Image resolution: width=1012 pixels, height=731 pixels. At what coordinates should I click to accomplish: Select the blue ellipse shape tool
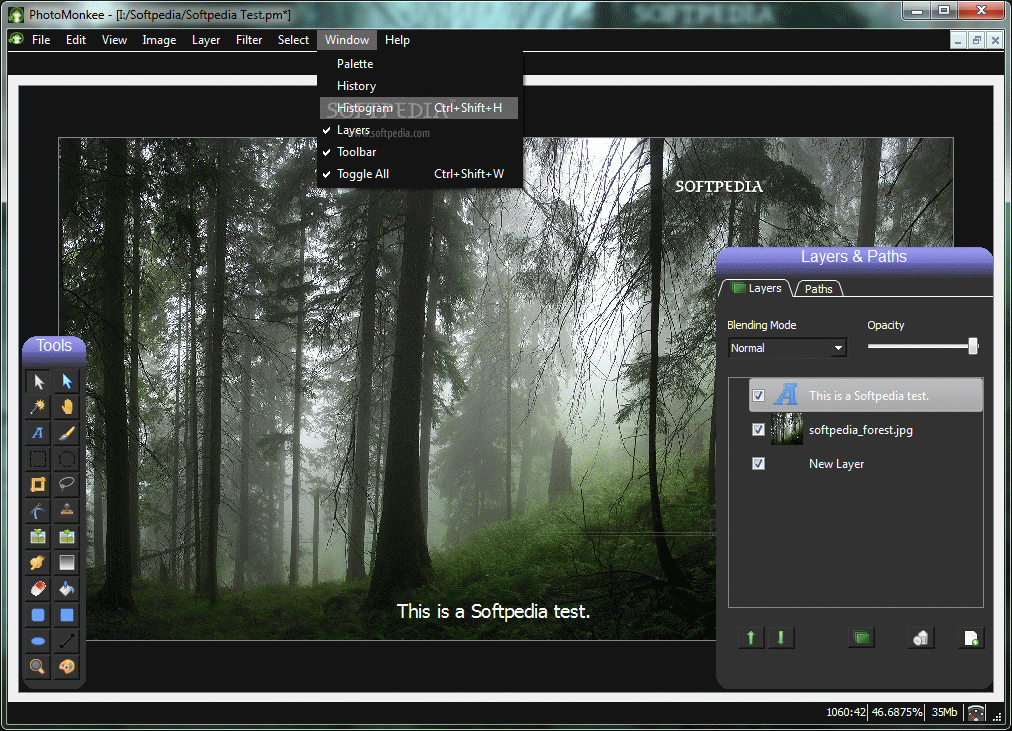(38, 641)
